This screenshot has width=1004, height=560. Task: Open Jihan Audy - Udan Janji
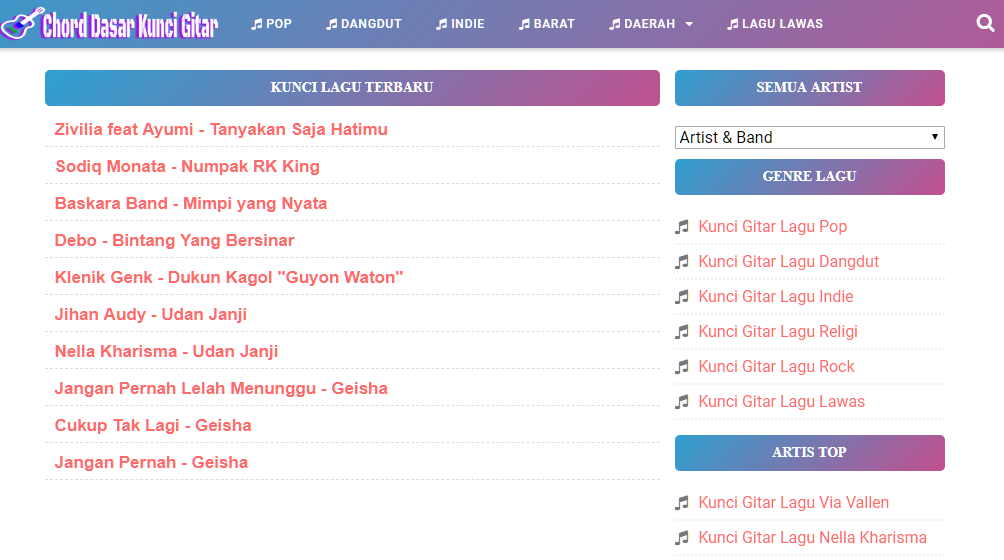pos(150,315)
